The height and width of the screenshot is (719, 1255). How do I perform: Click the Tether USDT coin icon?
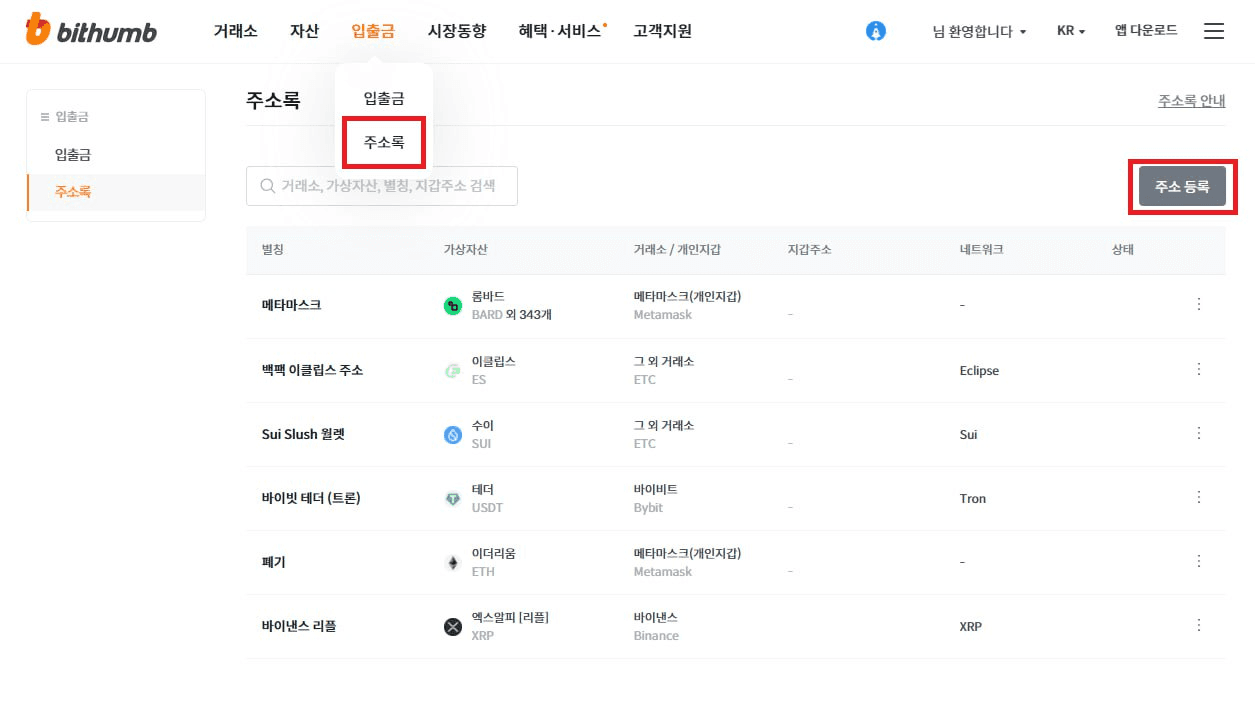tap(453, 499)
